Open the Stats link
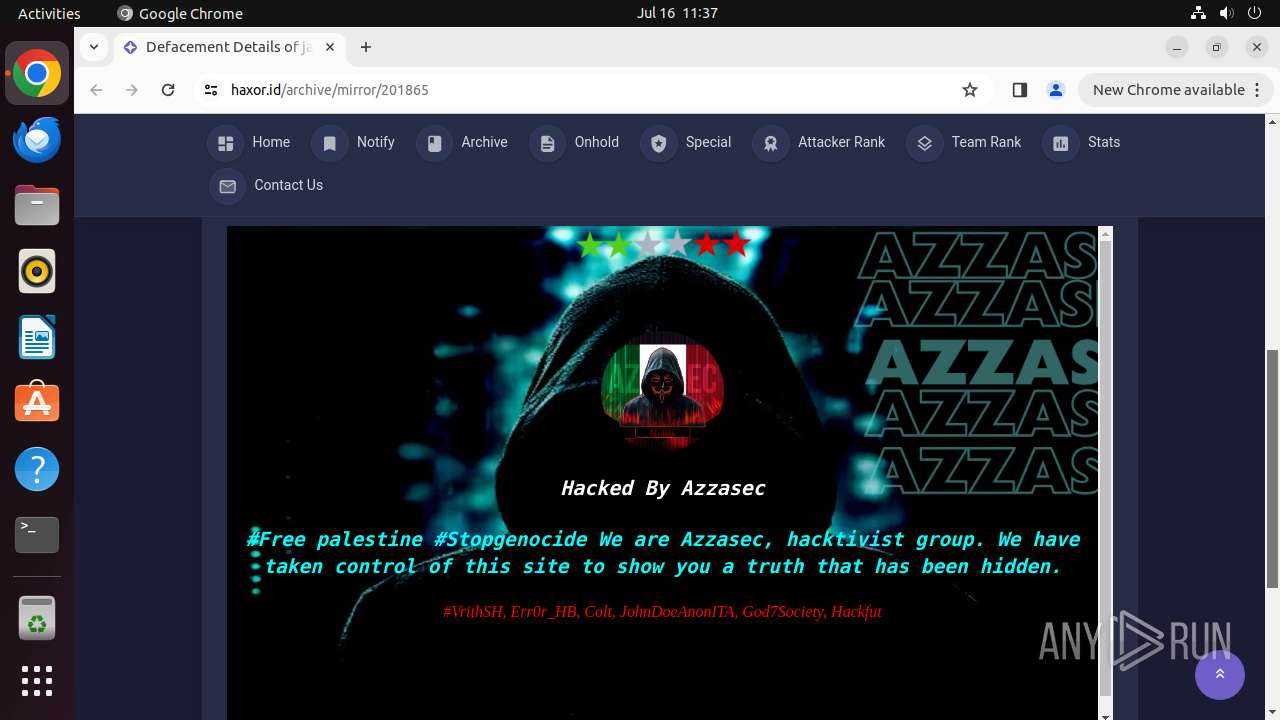This screenshot has width=1280, height=720. 1104,142
